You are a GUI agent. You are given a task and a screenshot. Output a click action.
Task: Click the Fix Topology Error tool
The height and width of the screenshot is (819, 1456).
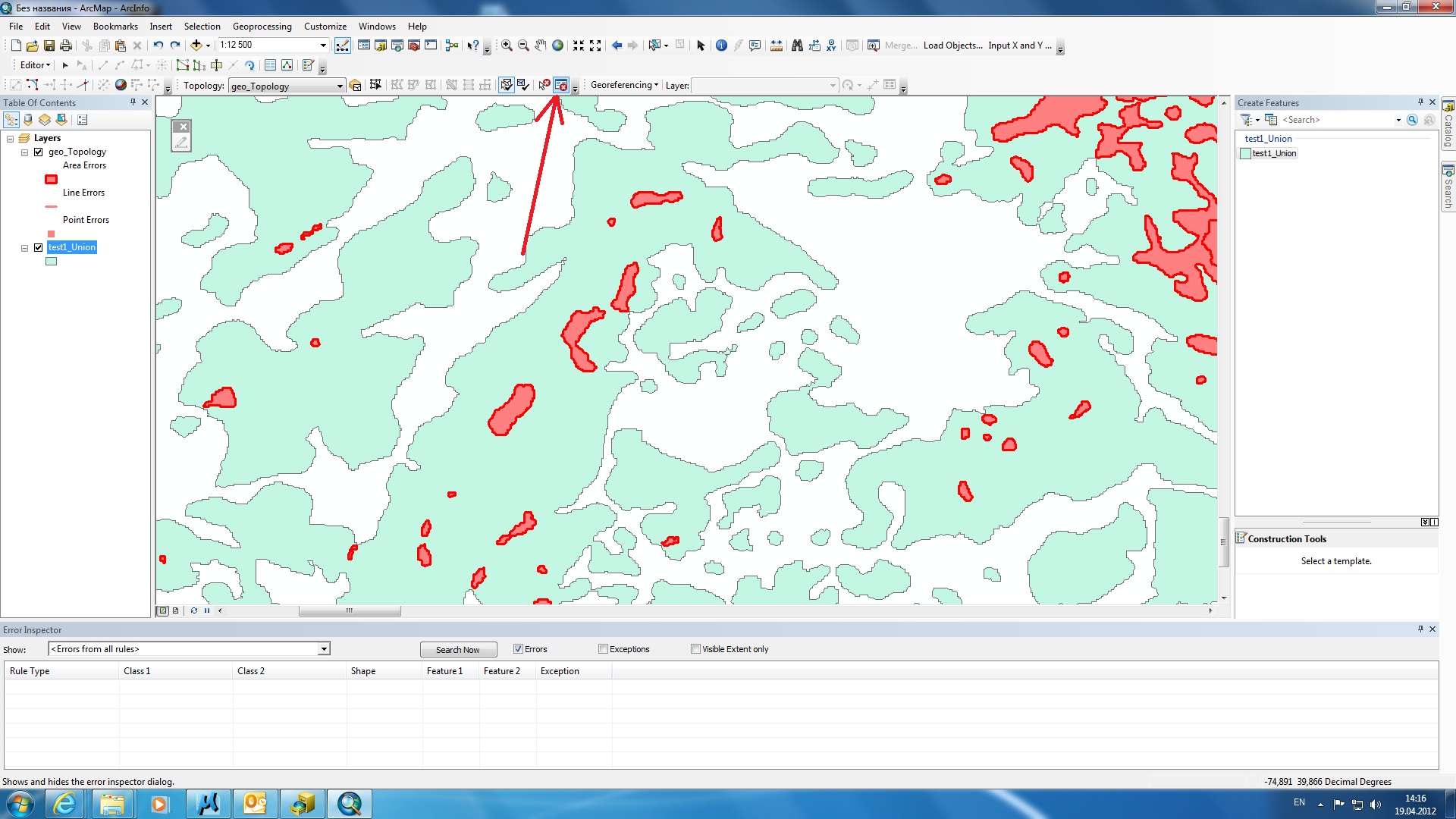tap(544, 85)
